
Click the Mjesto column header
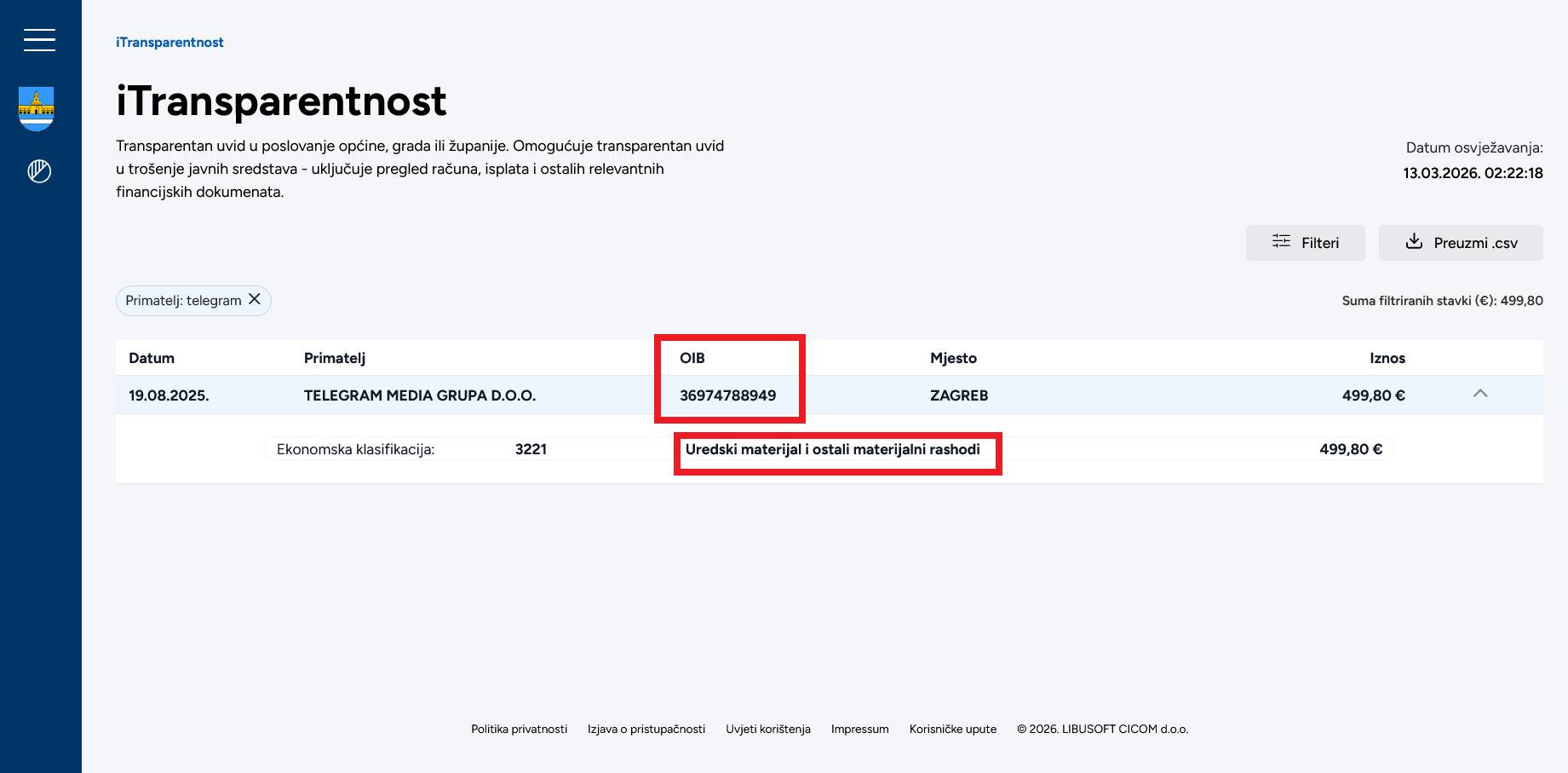(953, 358)
